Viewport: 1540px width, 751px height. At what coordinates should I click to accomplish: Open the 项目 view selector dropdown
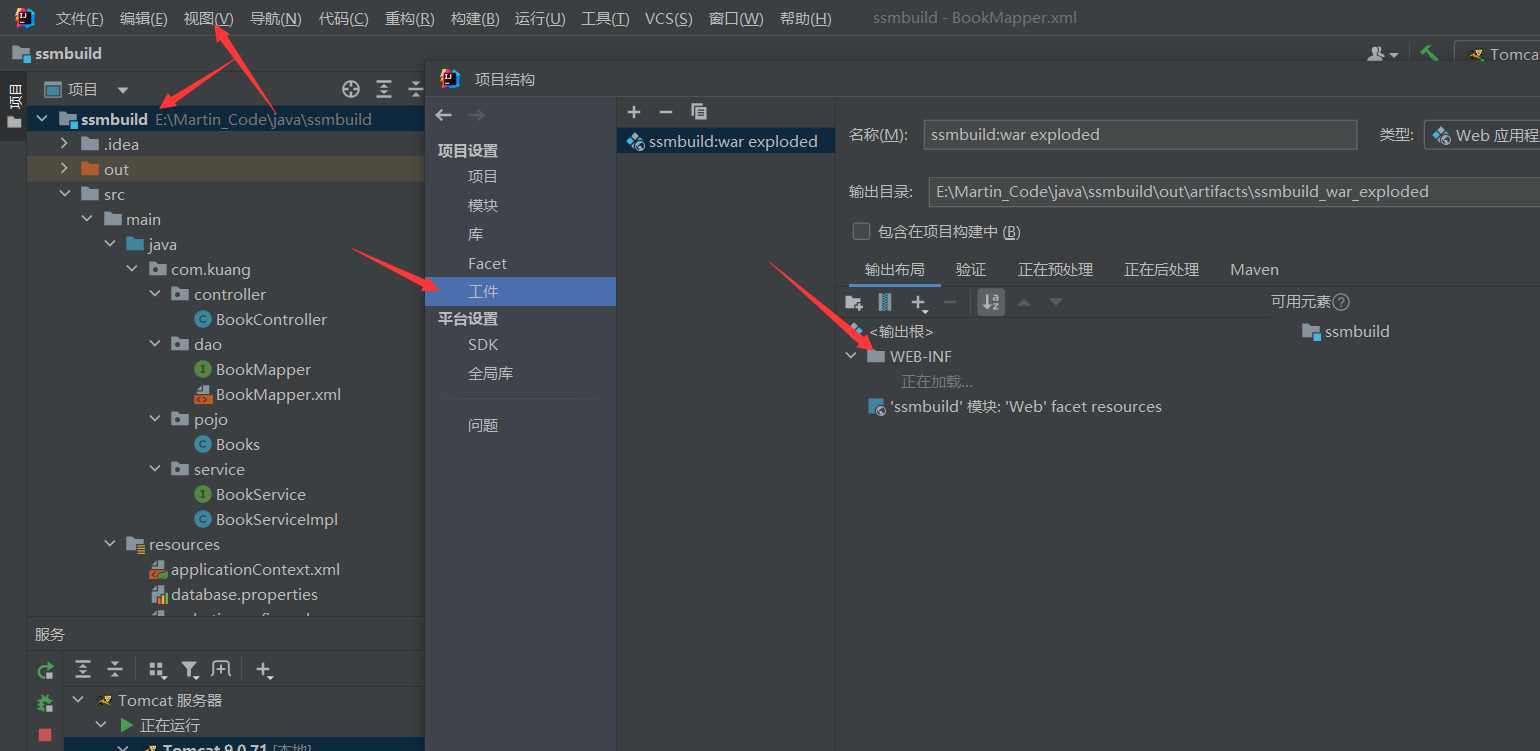click(87, 89)
